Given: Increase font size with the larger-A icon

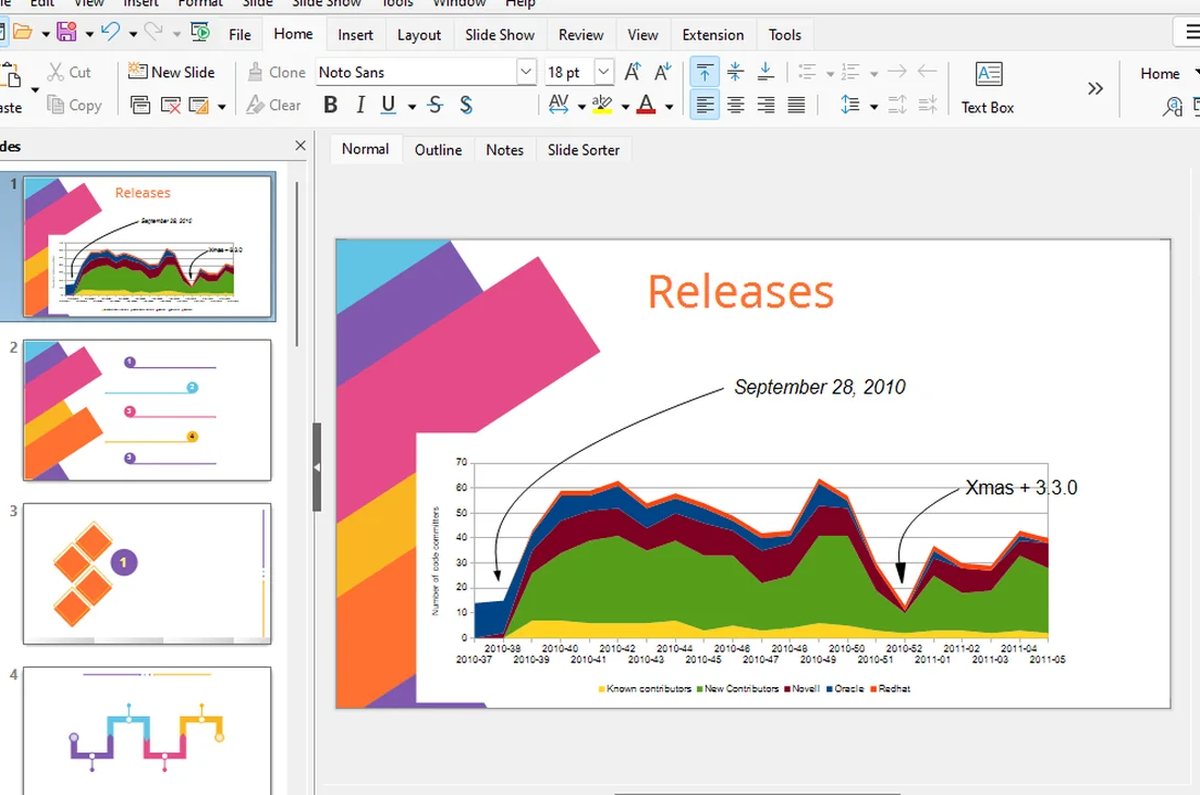Looking at the screenshot, I should click(x=633, y=72).
